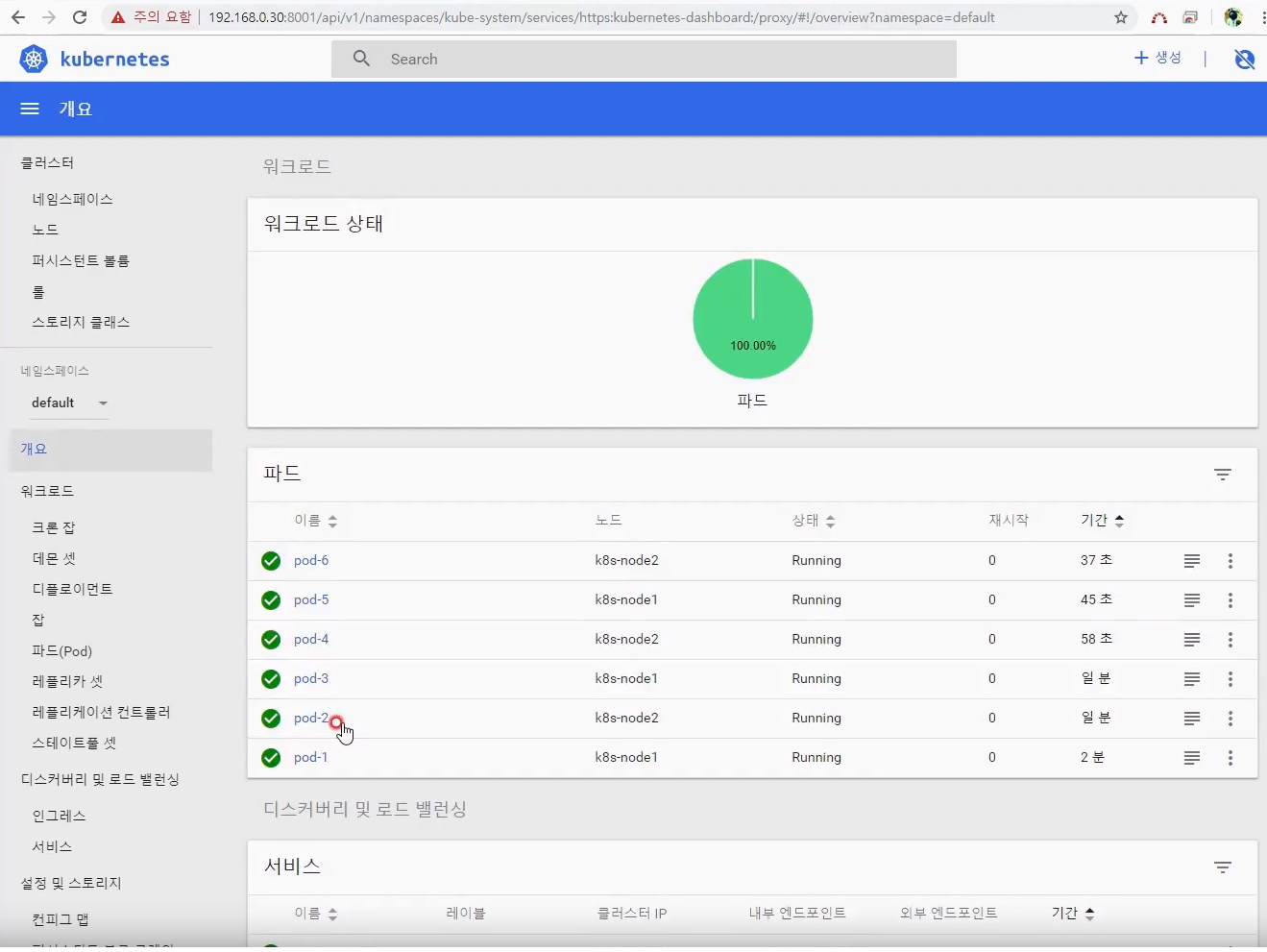Open three-dot actions menu for pod-5
Image resolution: width=1267 pixels, height=952 pixels.
(x=1230, y=600)
